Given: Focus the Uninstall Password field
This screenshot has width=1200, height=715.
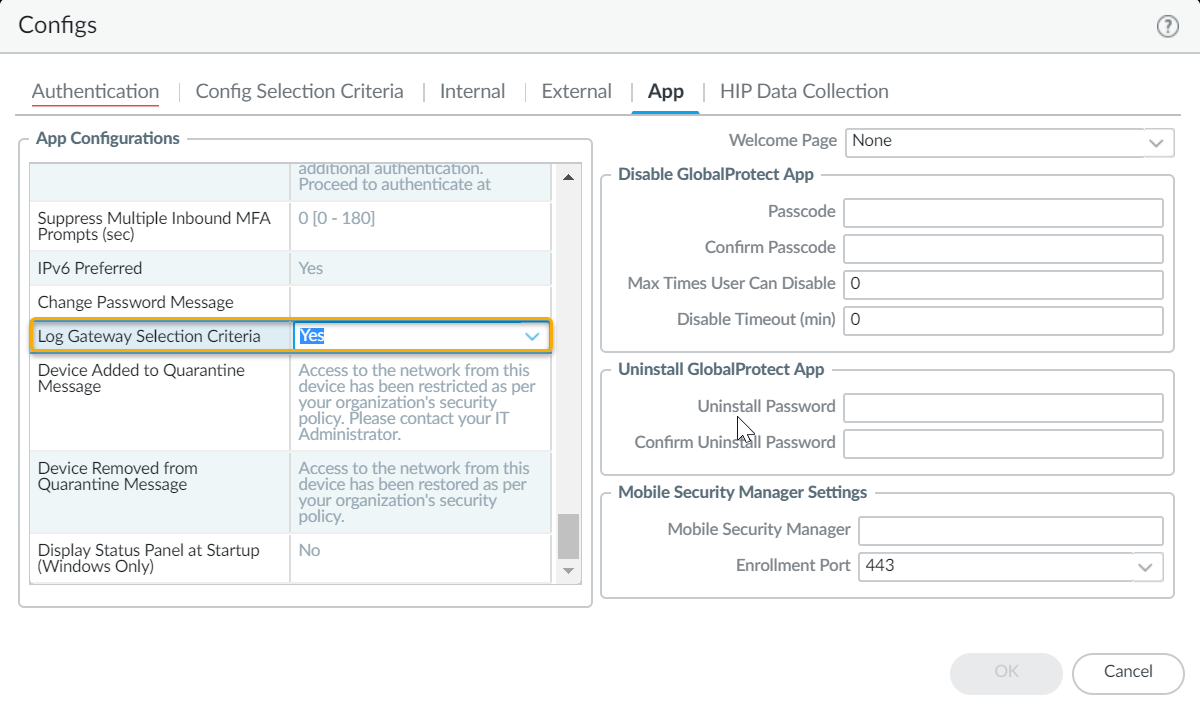Looking at the screenshot, I should pyautogui.click(x=1003, y=407).
